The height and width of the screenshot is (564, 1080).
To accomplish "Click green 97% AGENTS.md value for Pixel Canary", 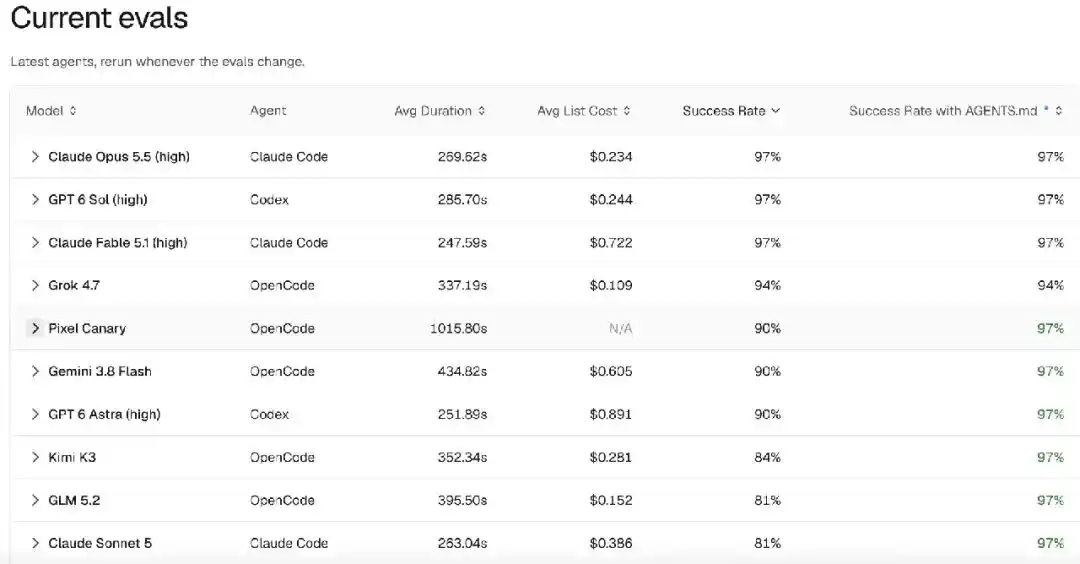I will [1050, 328].
